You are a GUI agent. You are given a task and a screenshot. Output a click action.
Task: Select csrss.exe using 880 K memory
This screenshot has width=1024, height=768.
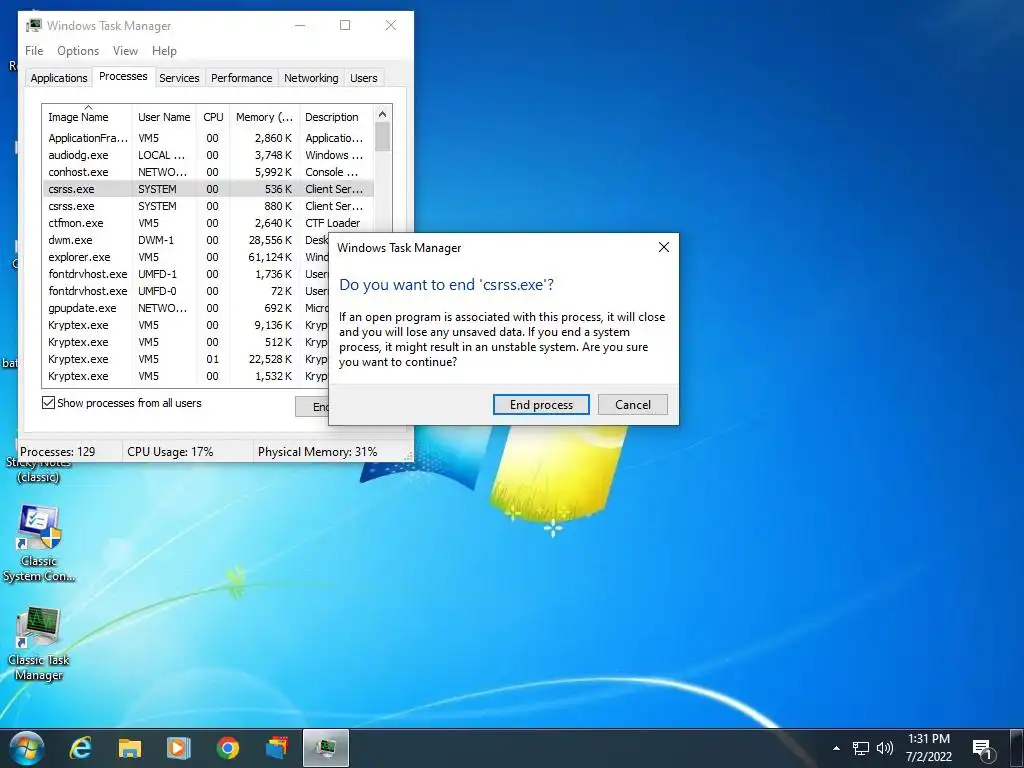click(x=208, y=206)
